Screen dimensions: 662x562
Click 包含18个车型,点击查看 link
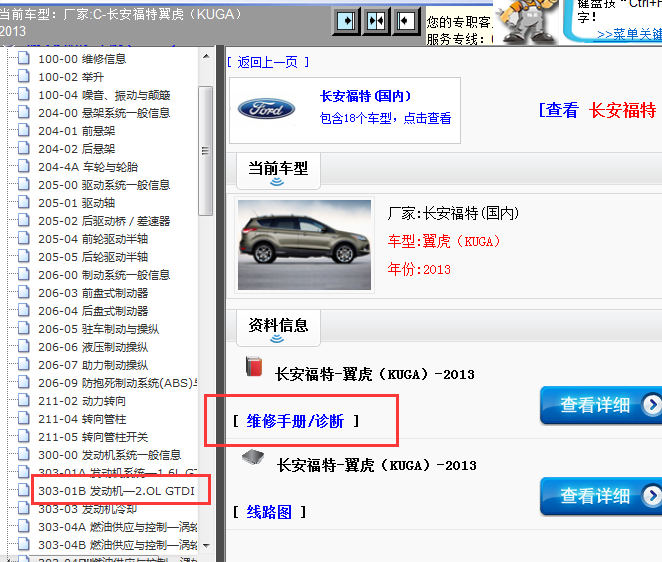tap(385, 118)
